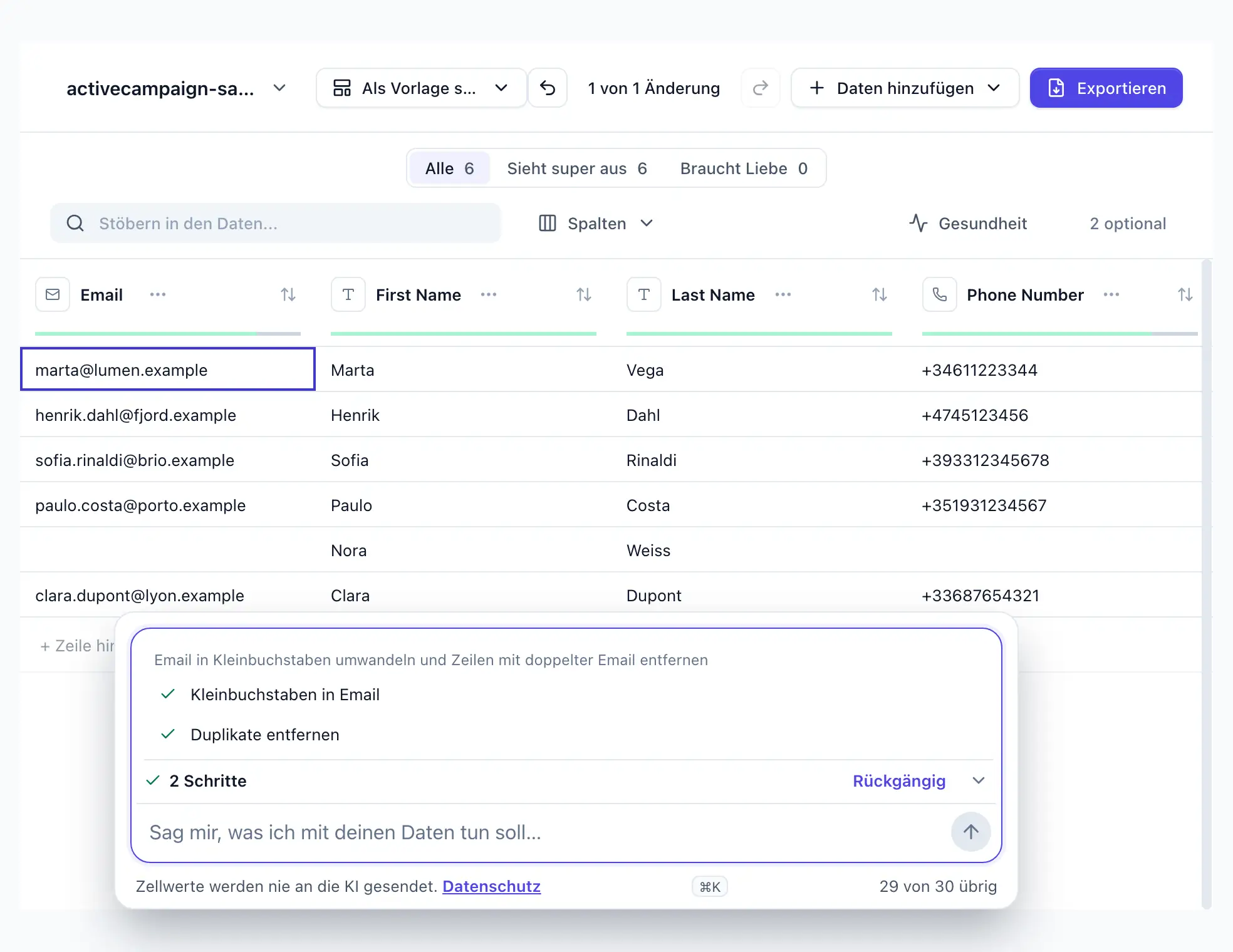Click the redo arrow icon button

coord(761,88)
